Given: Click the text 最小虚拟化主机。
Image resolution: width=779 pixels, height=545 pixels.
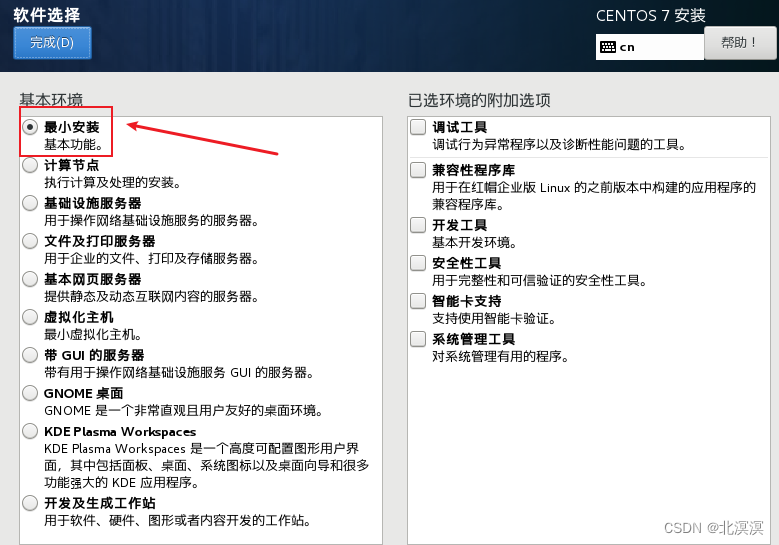Looking at the screenshot, I should point(93,334).
